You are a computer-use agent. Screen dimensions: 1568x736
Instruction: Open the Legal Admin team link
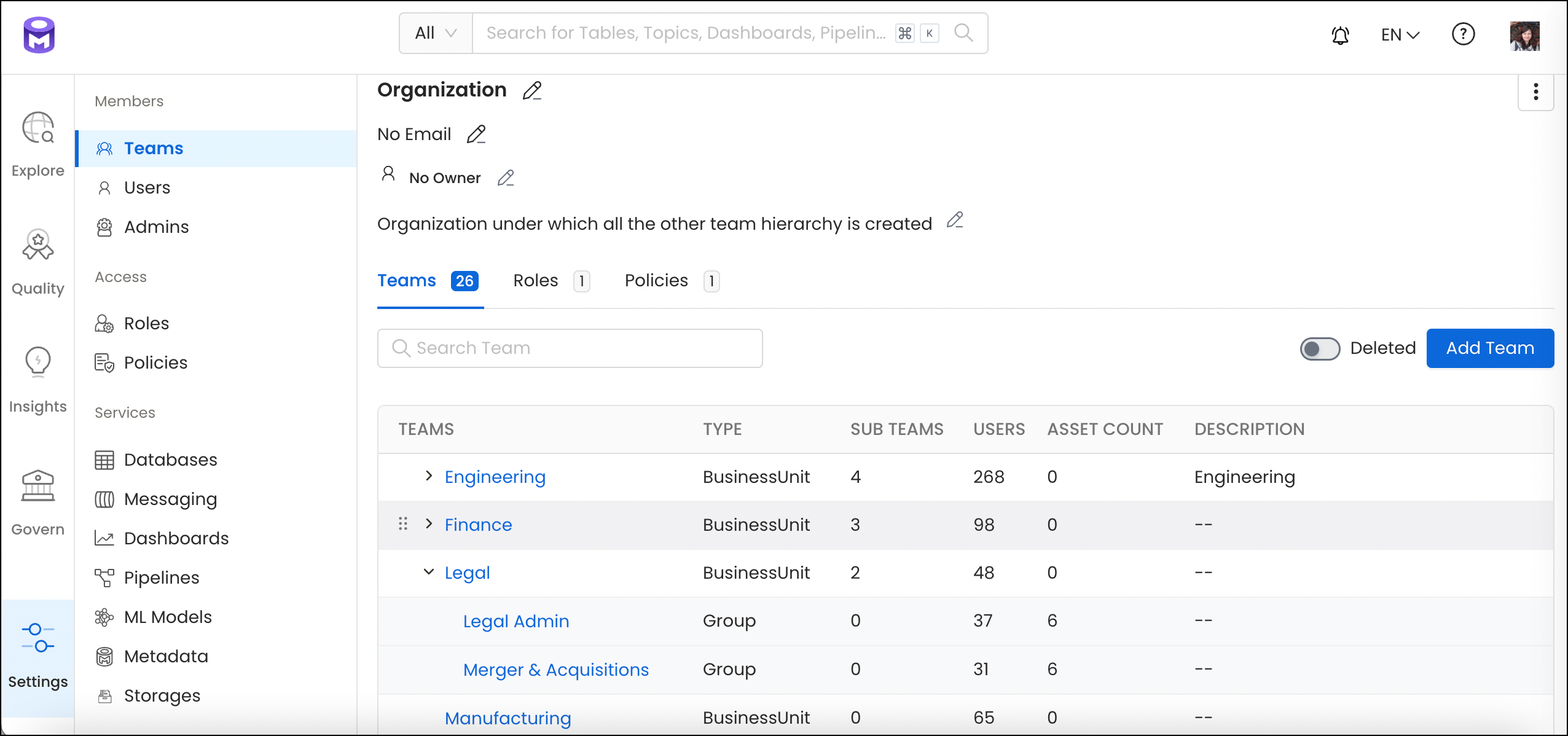[x=516, y=621]
